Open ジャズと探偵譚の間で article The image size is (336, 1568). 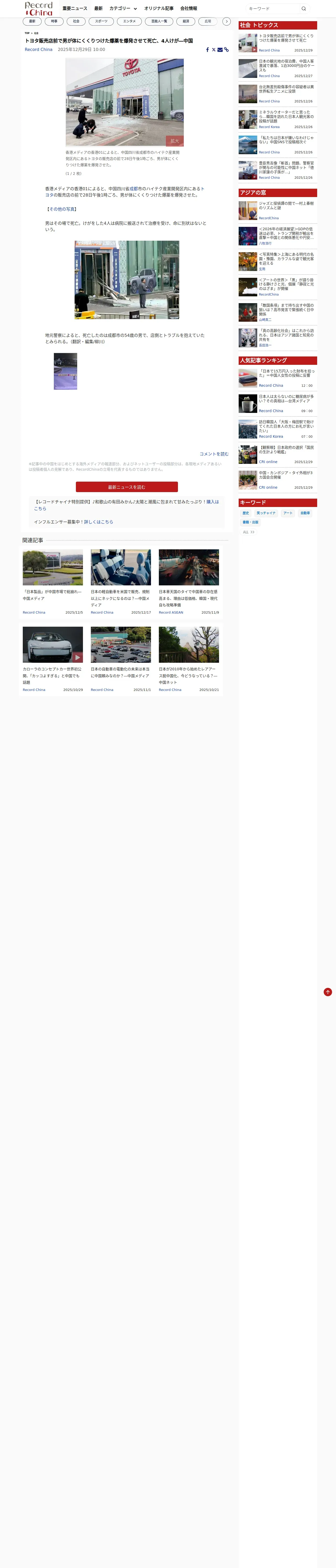(x=277, y=211)
